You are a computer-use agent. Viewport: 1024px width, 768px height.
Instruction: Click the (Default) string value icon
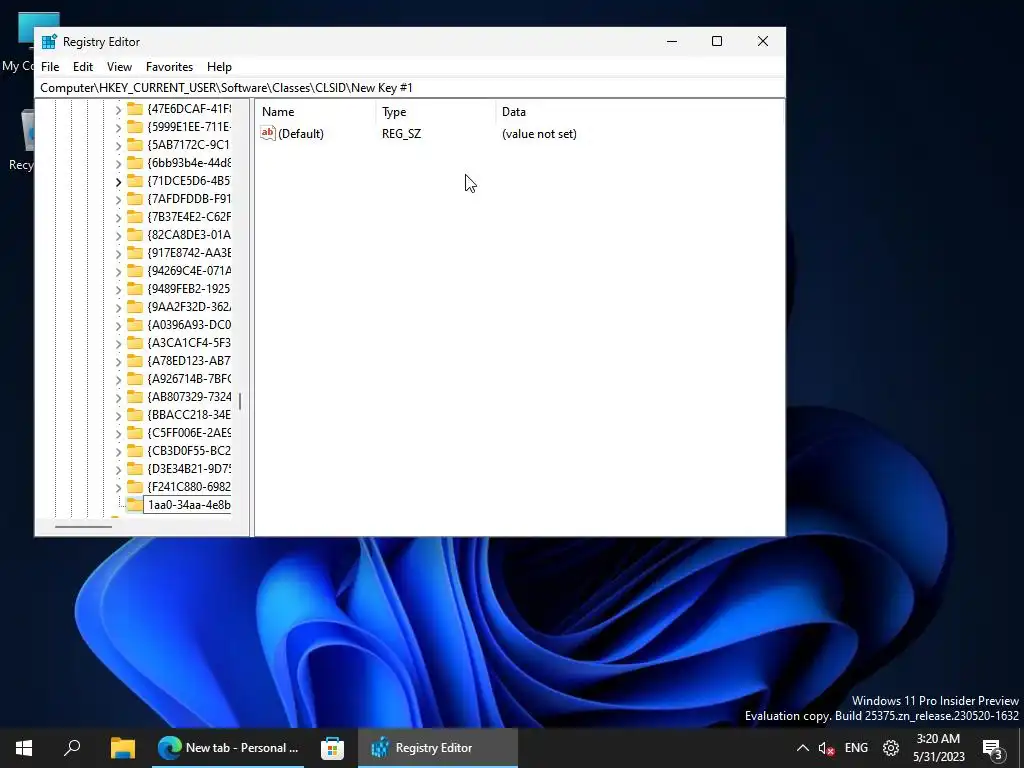pos(268,133)
